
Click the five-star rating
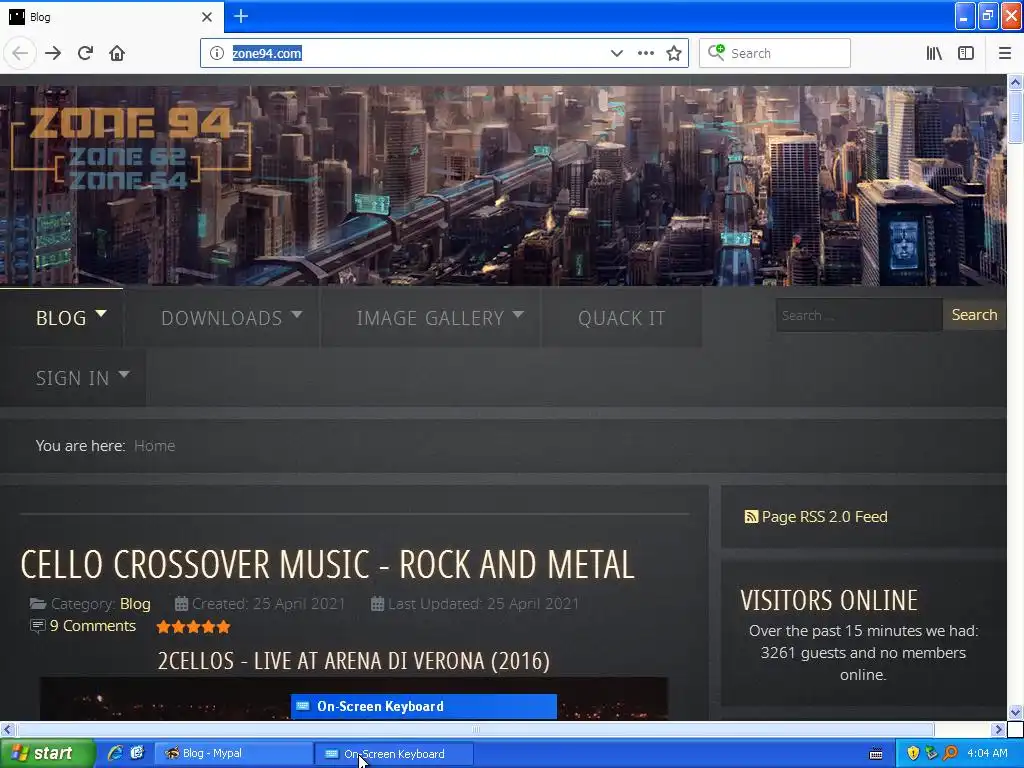(193, 627)
